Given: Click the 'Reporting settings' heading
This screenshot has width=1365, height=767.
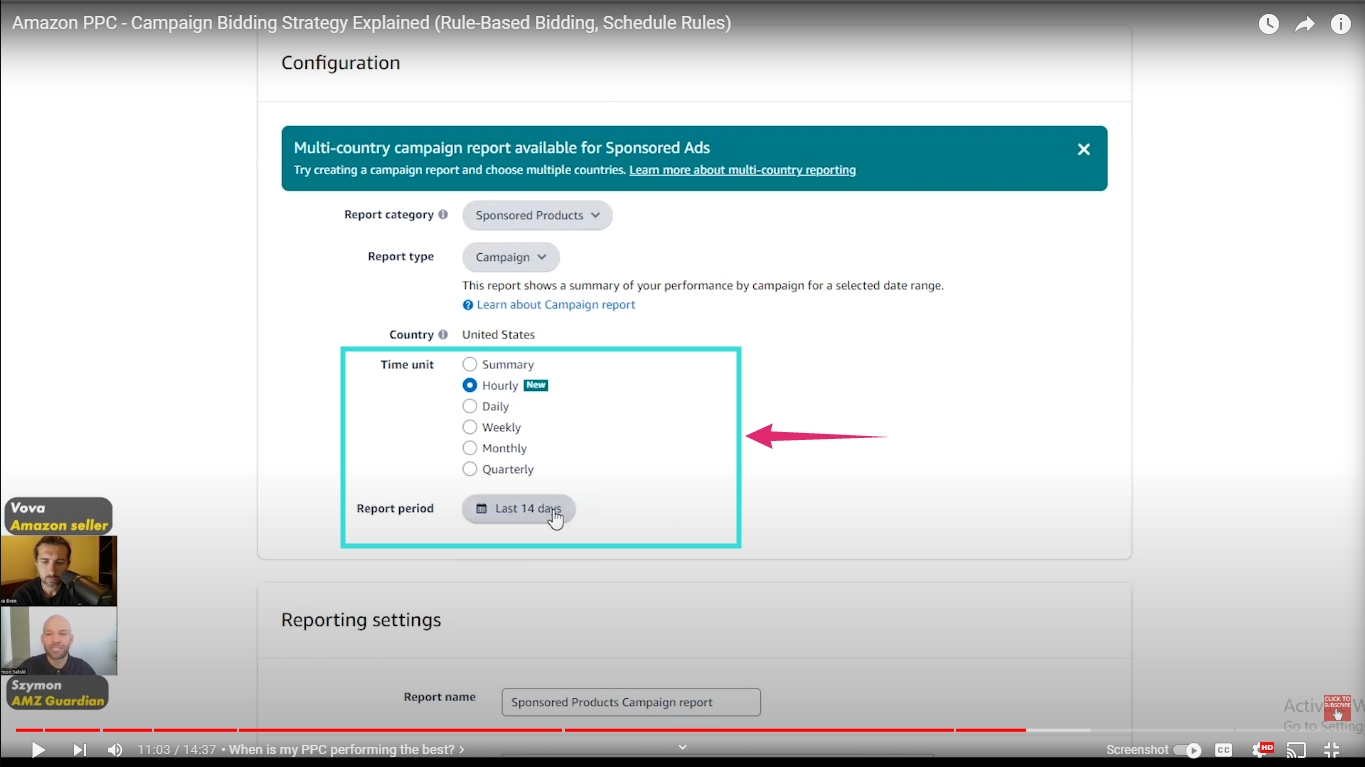Looking at the screenshot, I should pyautogui.click(x=361, y=620).
